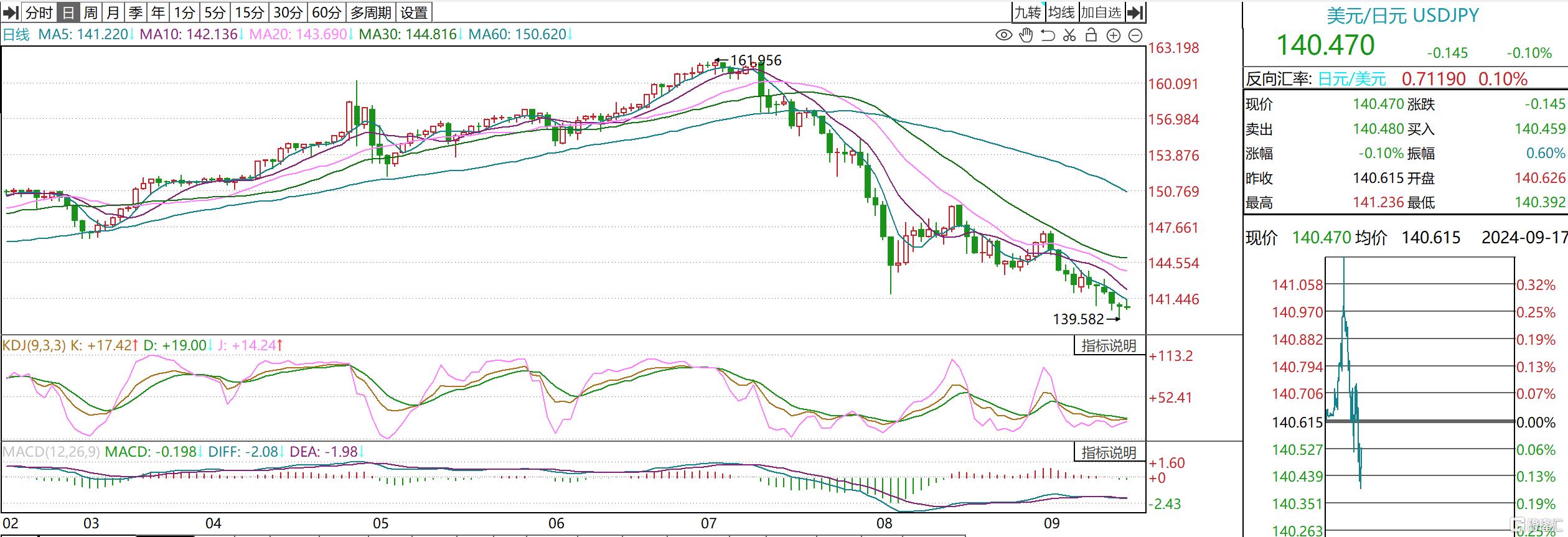Zoom in with the plus circle icon

click(1114, 35)
